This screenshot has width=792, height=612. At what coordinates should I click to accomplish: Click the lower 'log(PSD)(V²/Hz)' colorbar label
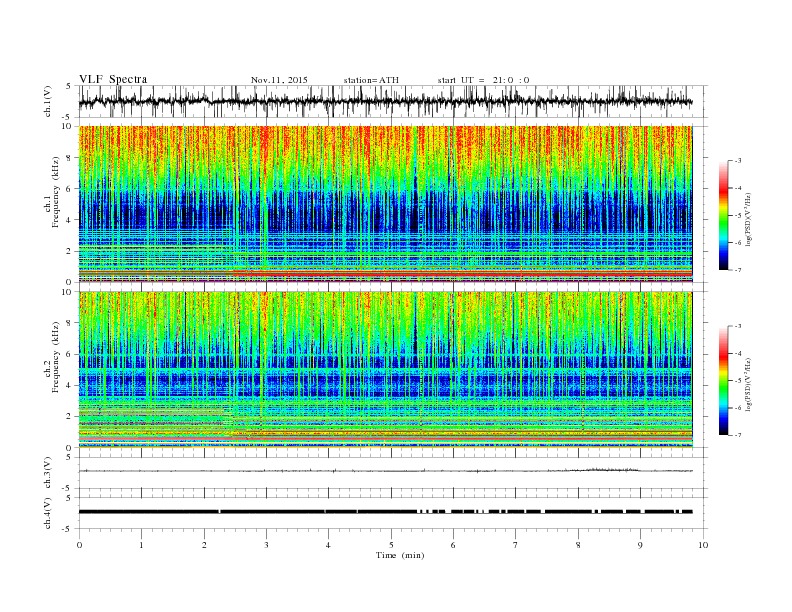[750, 384]
